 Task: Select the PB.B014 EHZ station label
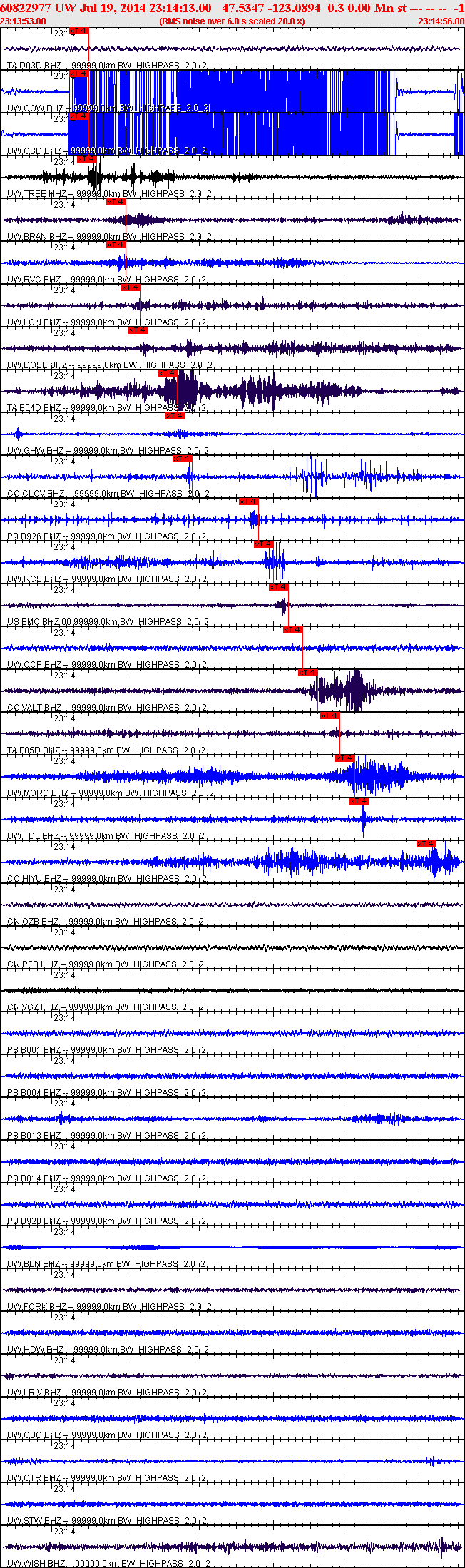(34, 1178)
